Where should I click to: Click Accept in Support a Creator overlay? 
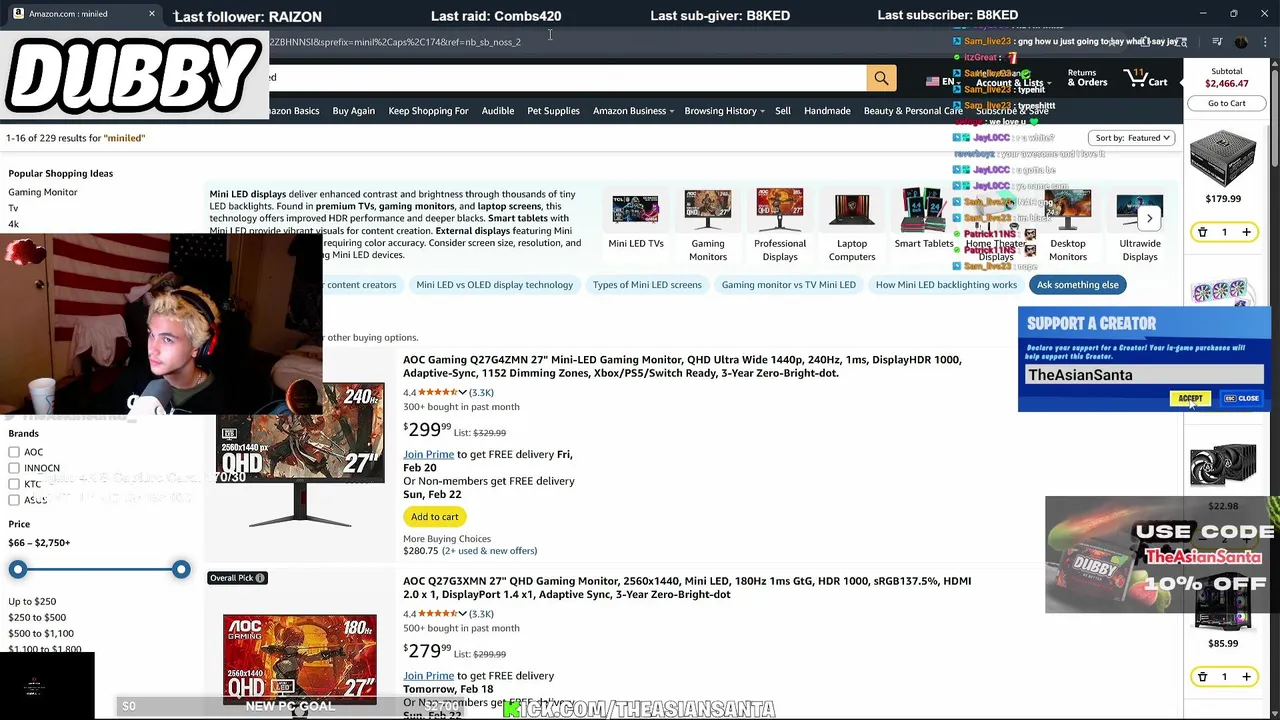[x=1190, y=399]
